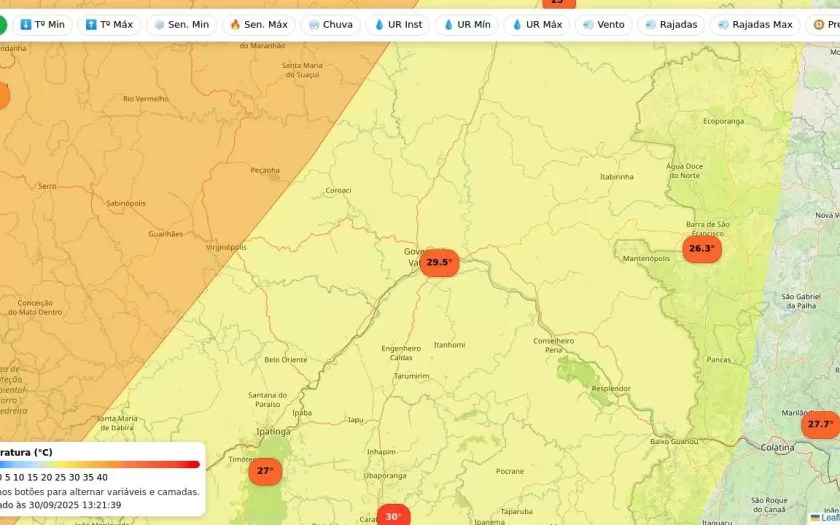The width and height of the screenshot is (840, 525).
Task: Click the partially visible marker at top
Action: (x=557, y=3)
